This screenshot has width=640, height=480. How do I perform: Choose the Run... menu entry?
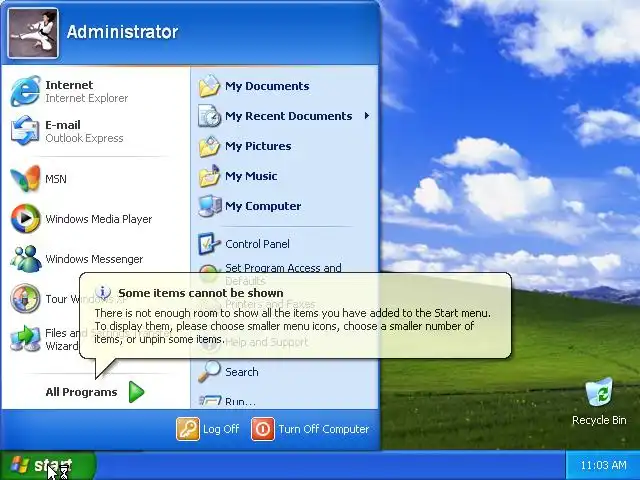(x=284, y=401)
